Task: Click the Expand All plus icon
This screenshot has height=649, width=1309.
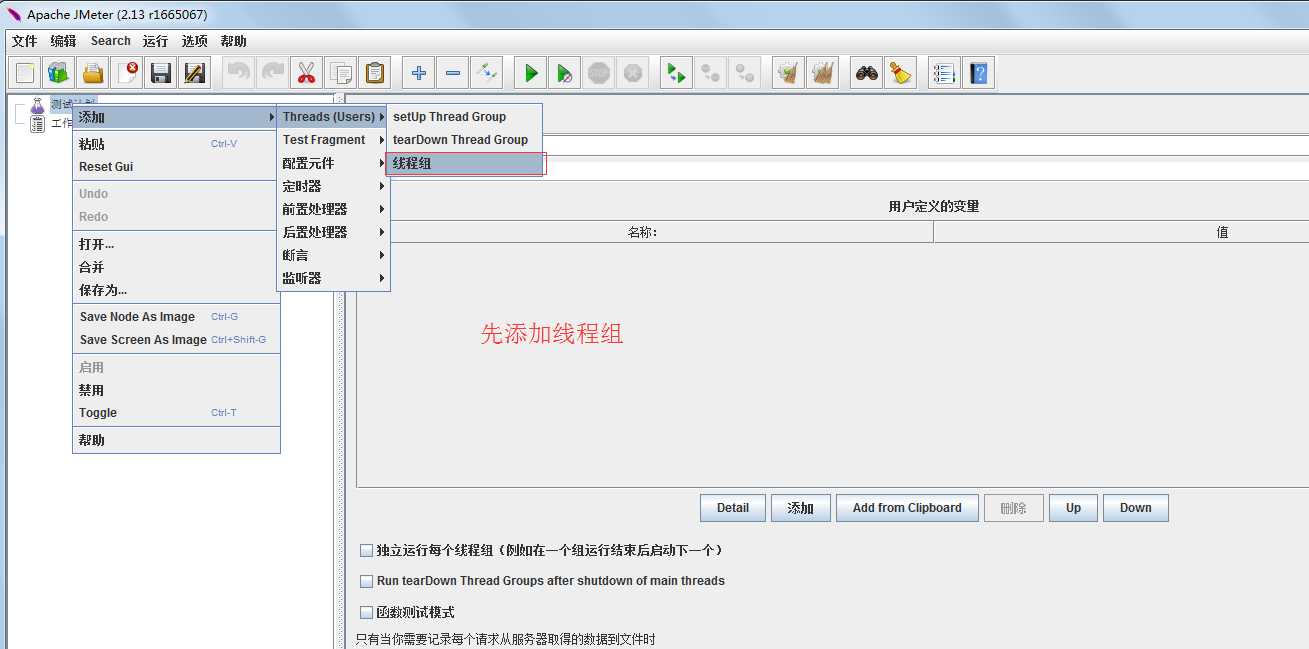Action: [419, 73]
